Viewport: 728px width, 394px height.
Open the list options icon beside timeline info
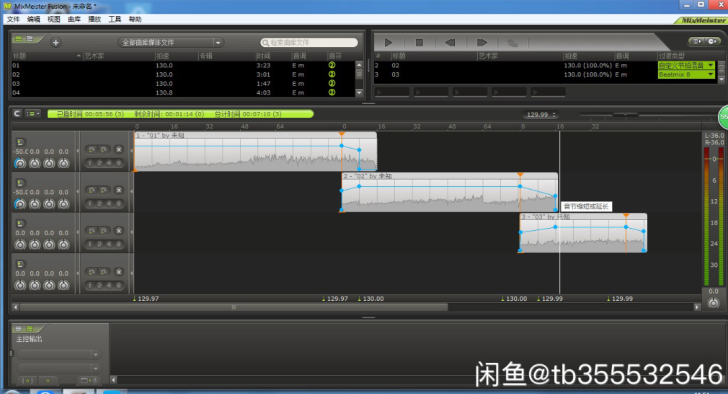pos(32,113)
